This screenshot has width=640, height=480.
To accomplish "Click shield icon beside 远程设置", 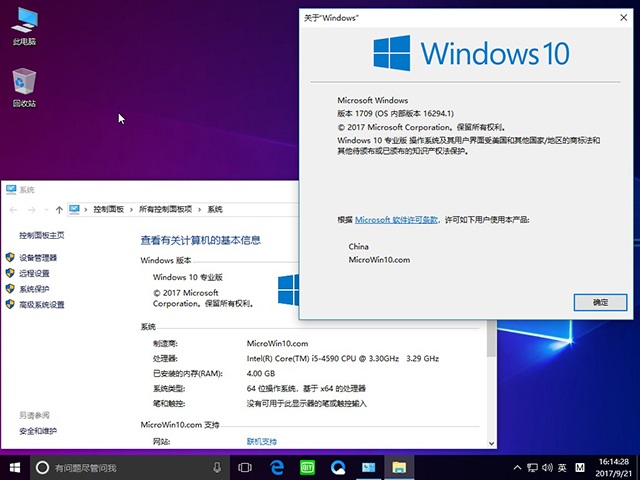I will (10, 273).
